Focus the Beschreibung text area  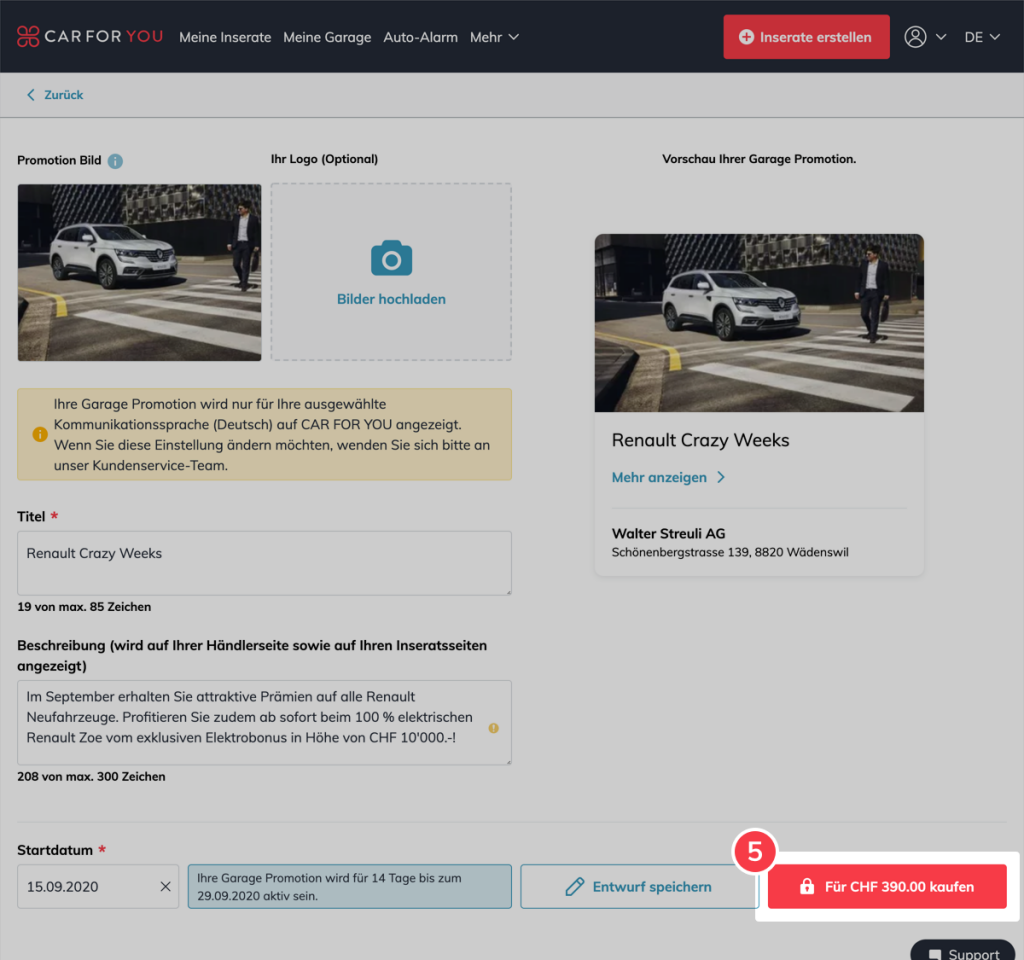(x=264, y=722)
